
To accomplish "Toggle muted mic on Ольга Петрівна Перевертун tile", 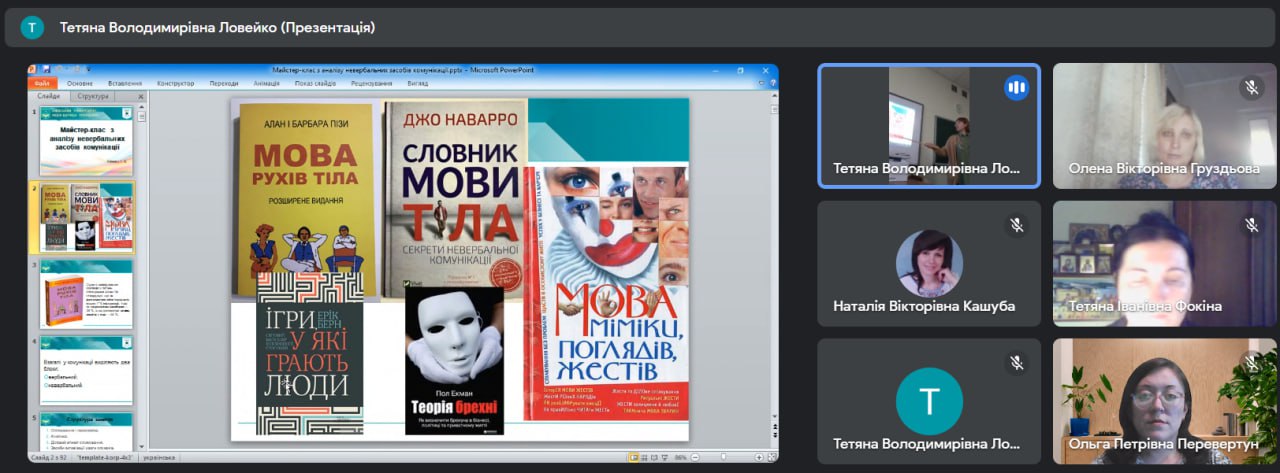I will pyautogui.click(x=1251, y=362).
